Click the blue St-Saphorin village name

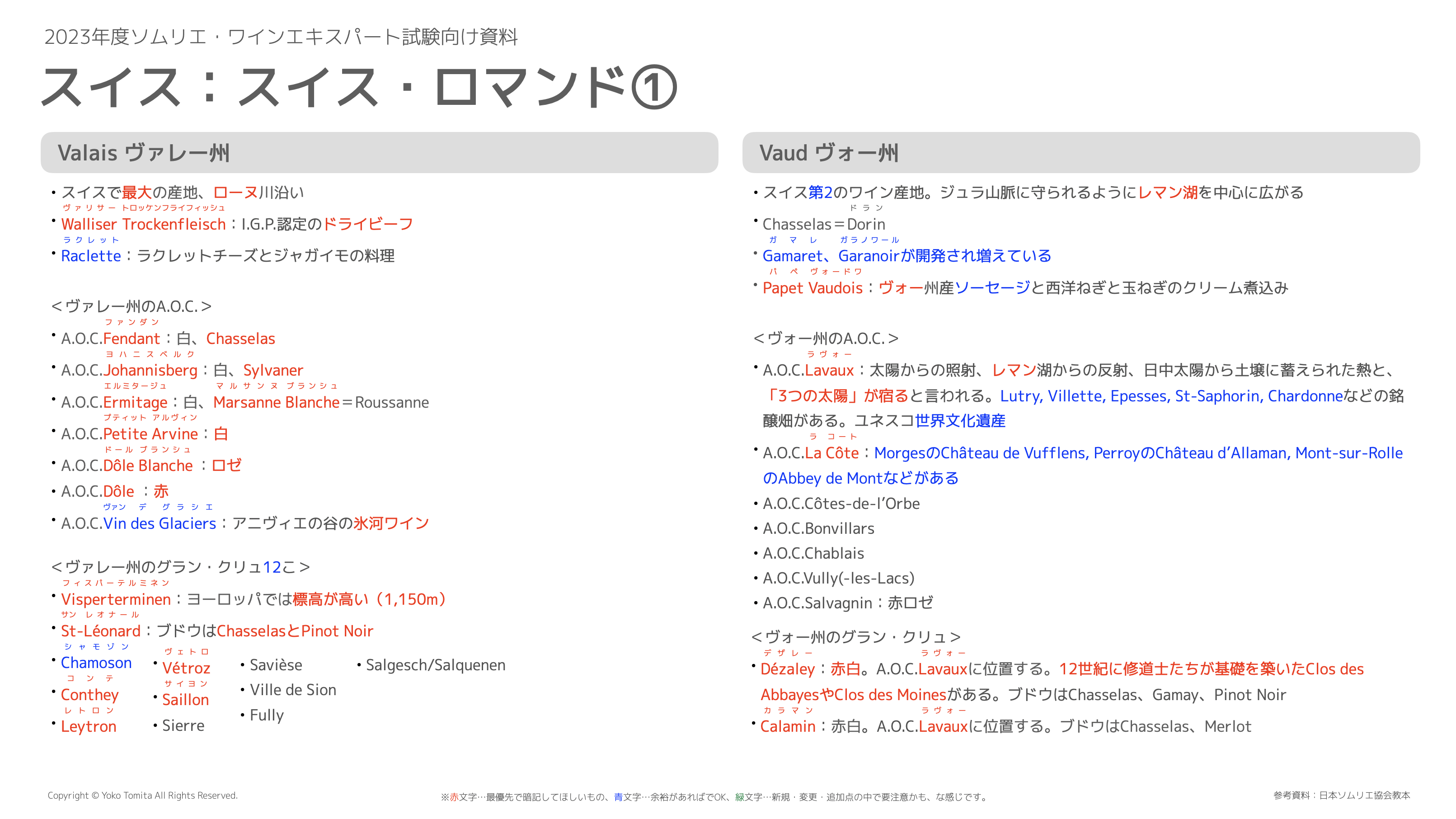(x=1217, y=395)
